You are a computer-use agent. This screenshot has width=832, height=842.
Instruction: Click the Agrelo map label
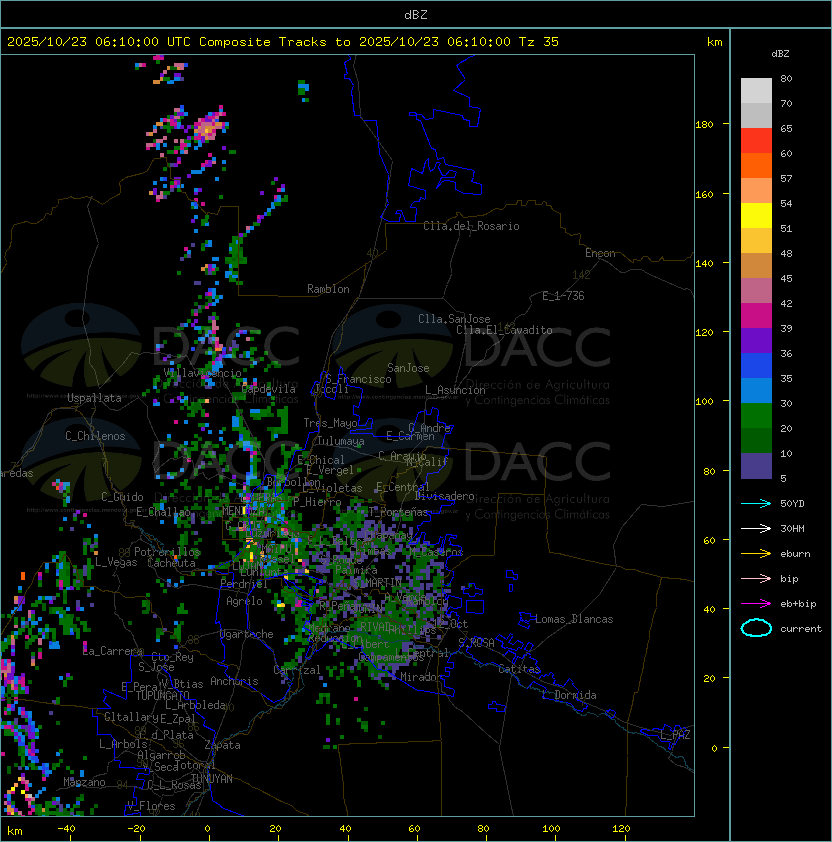click(x=244, y=601)
